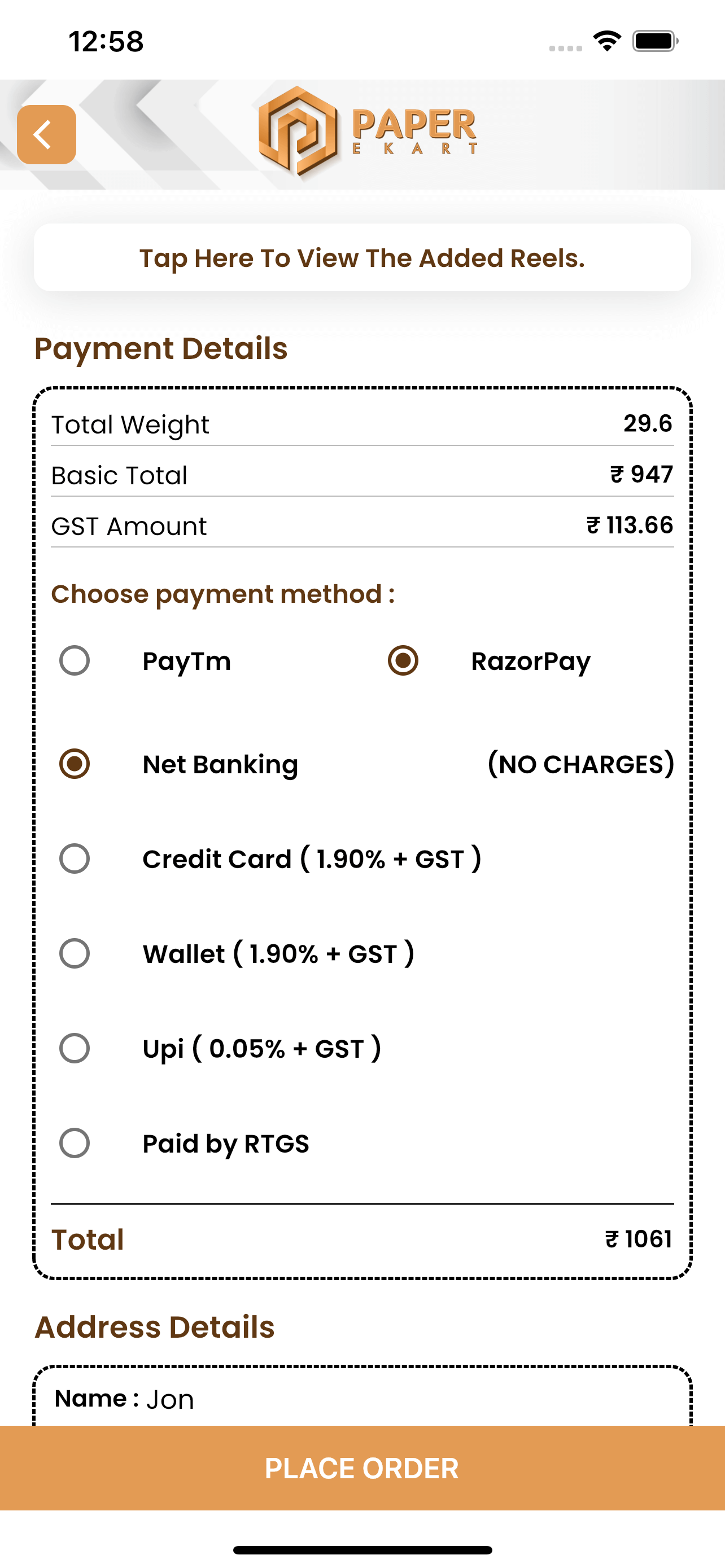Tap the PLACE ORDER button
This screenshot has width=725, height=1568.
click(x=362, y=1468)
